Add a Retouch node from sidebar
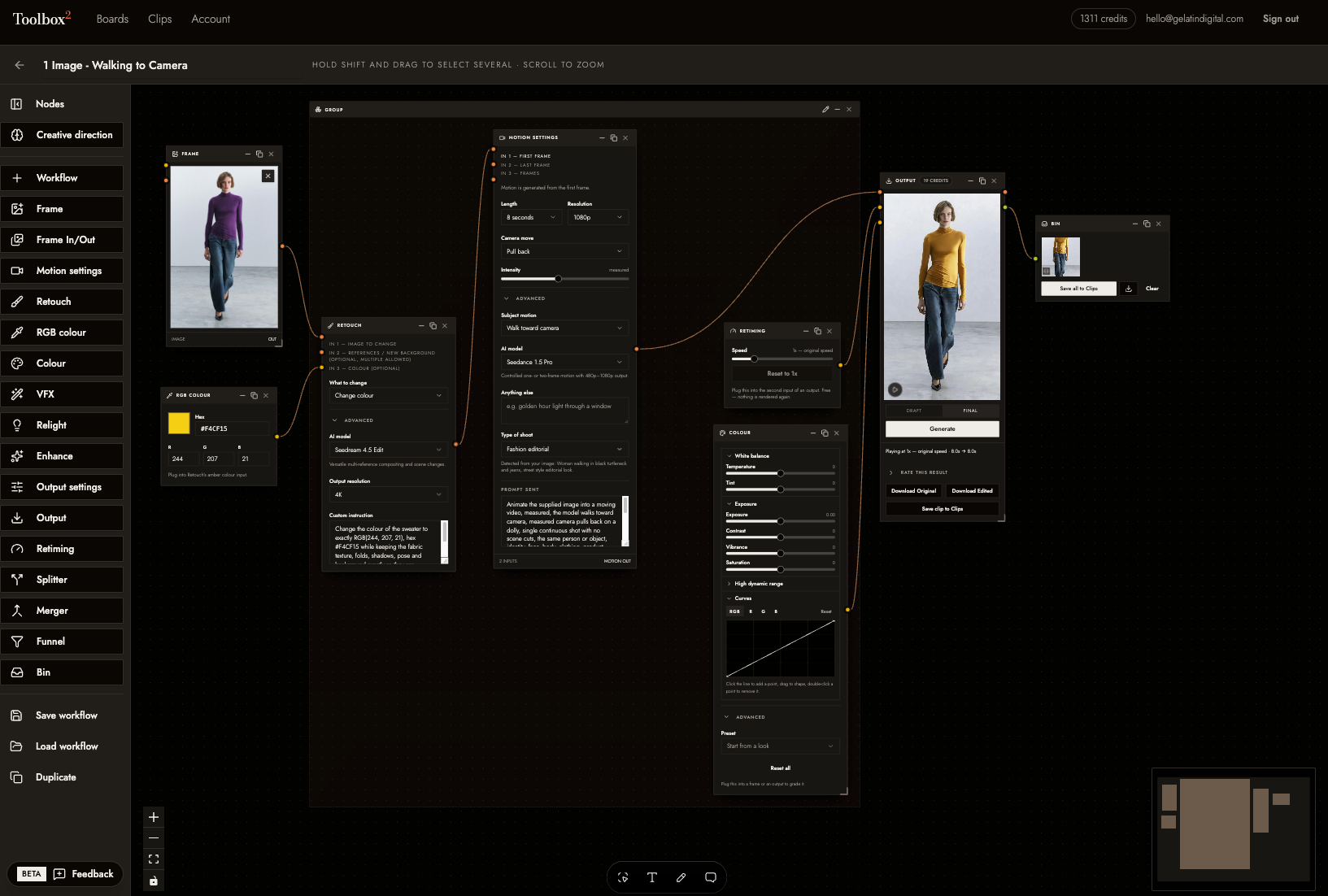This screenshot has width=1328, height=896. (x=62, y=302)
